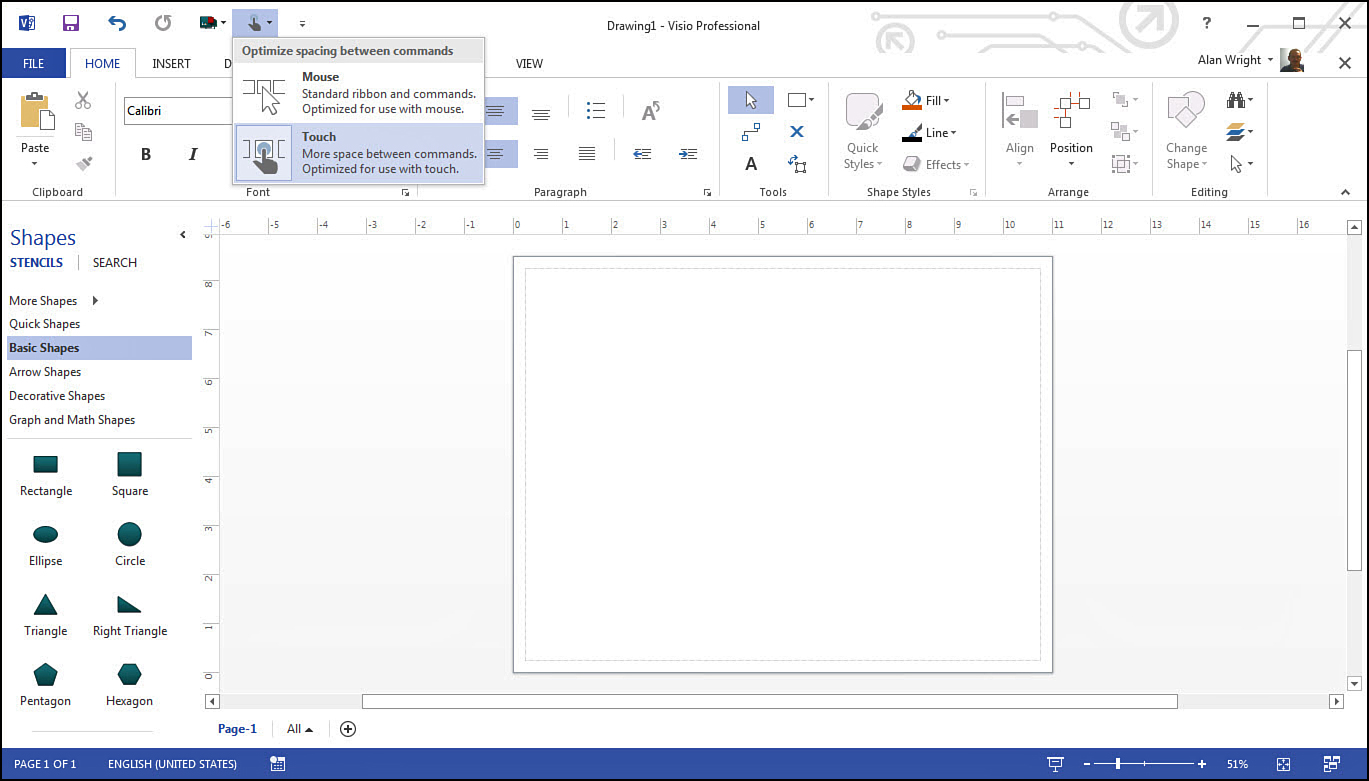Open the FILE tab
This screenshot has height=781, width=1369.
[33, 63]
